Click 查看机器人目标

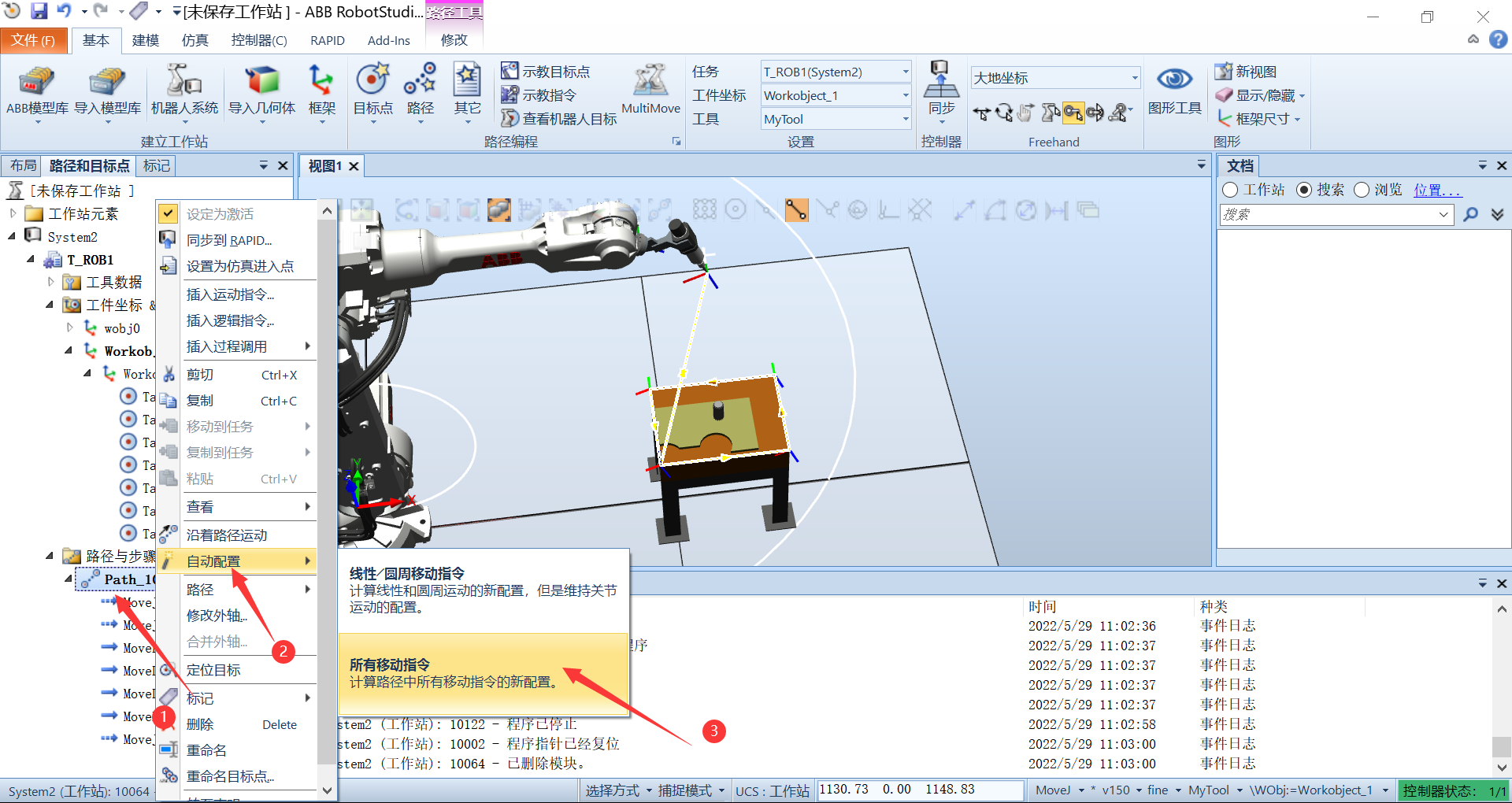558,119
